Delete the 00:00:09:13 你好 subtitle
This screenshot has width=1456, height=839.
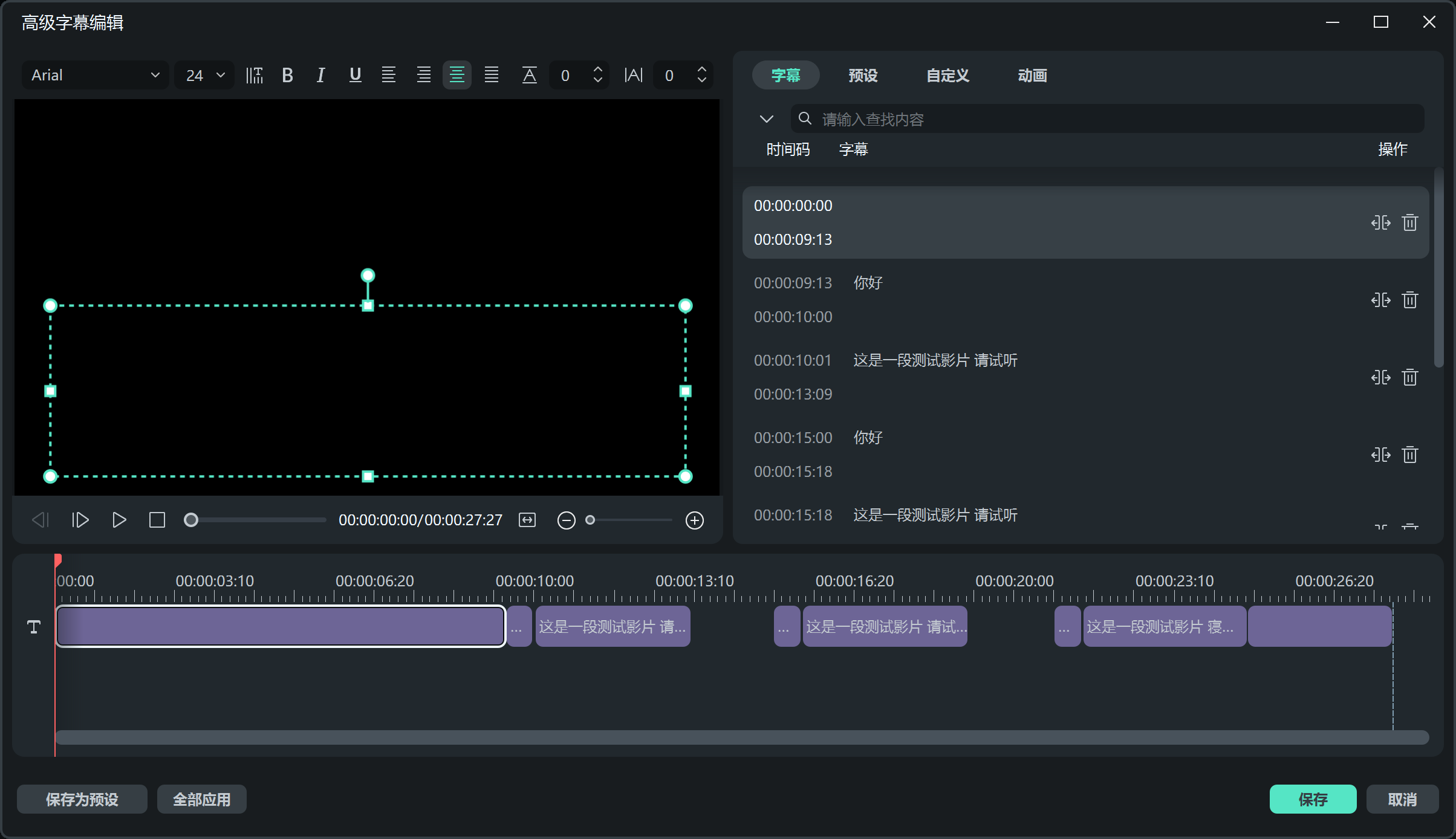click(x=1409, y=300)
